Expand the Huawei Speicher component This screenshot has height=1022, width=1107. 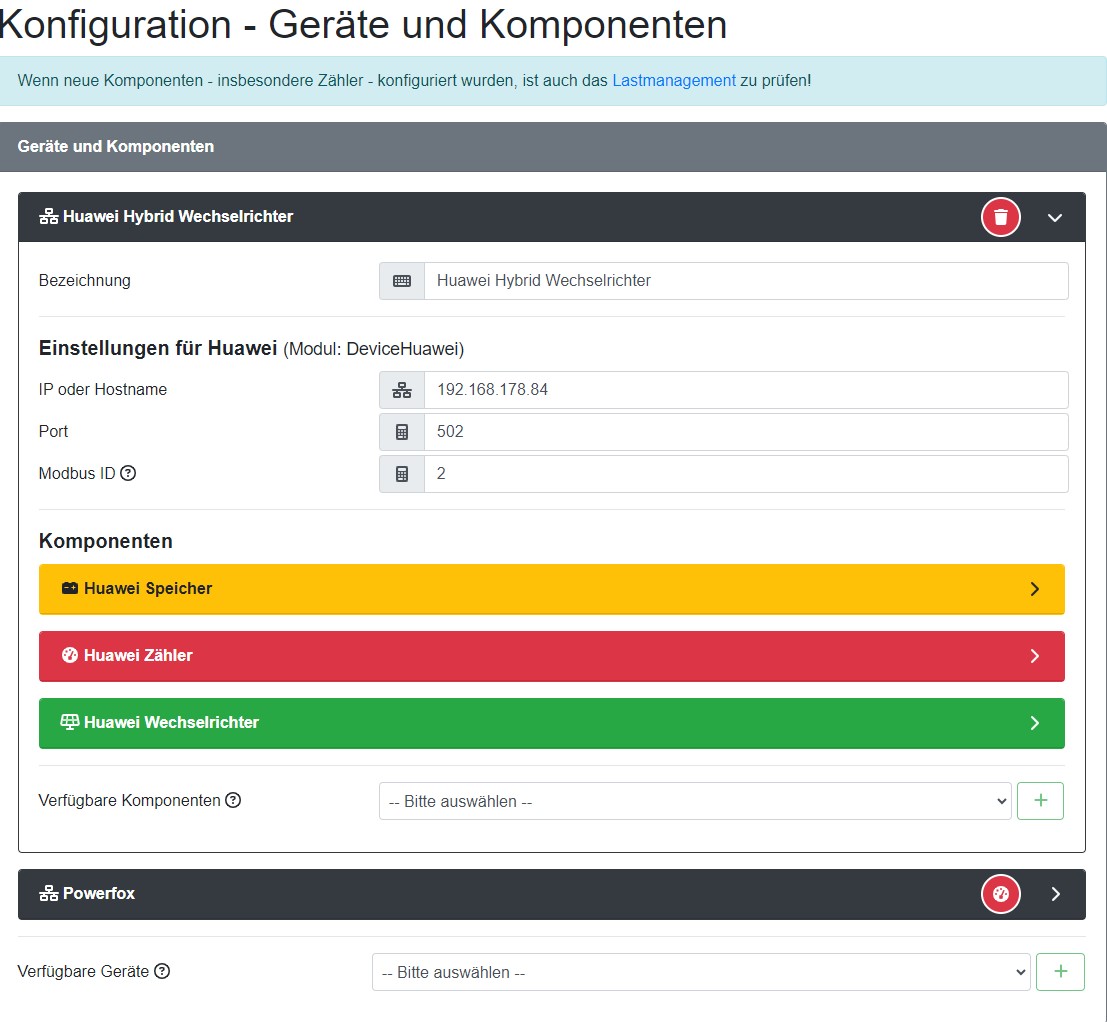(1035, 589)
